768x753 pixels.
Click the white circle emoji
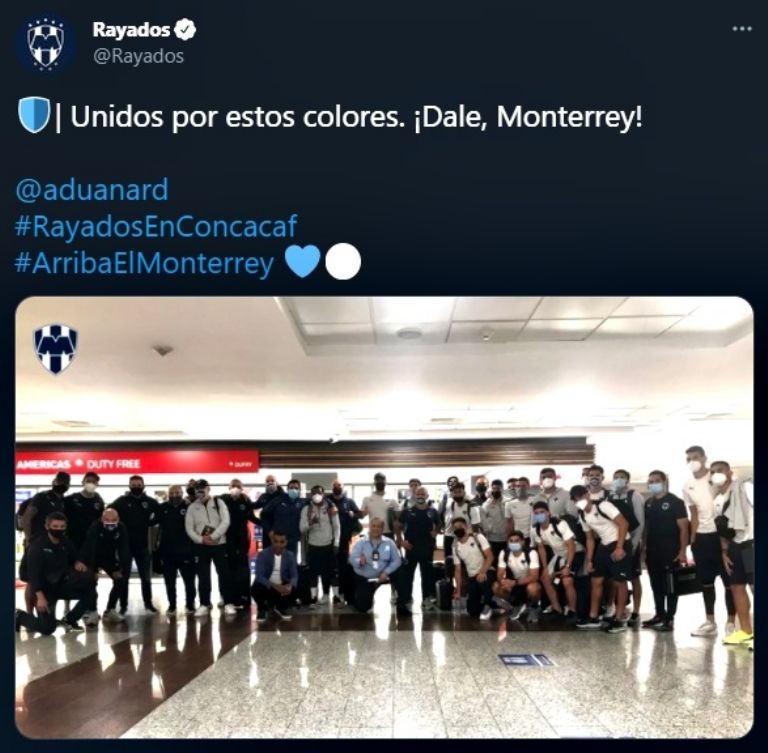343,262
